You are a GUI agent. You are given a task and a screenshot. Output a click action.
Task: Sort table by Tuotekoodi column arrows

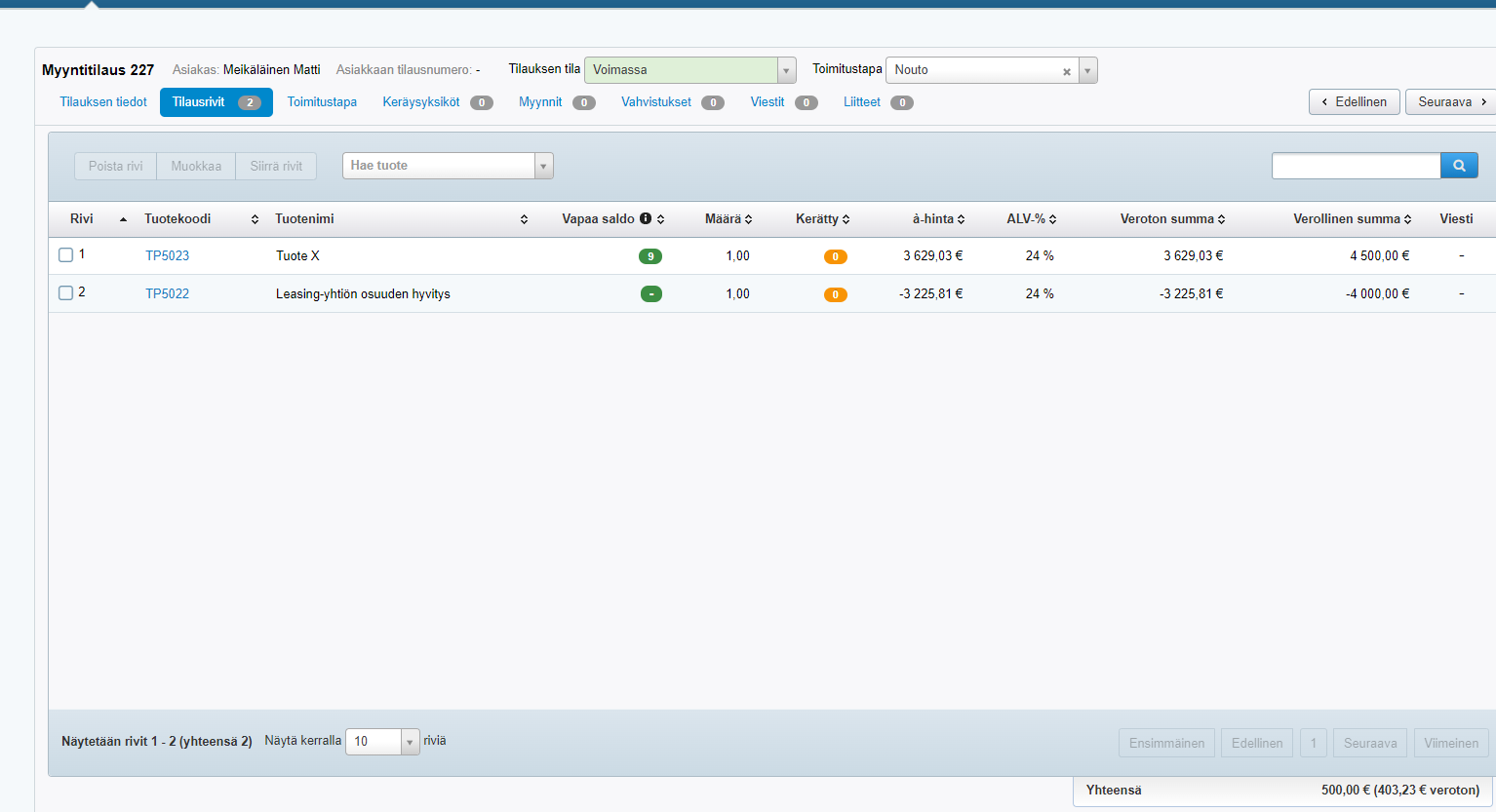pos(255,219)
